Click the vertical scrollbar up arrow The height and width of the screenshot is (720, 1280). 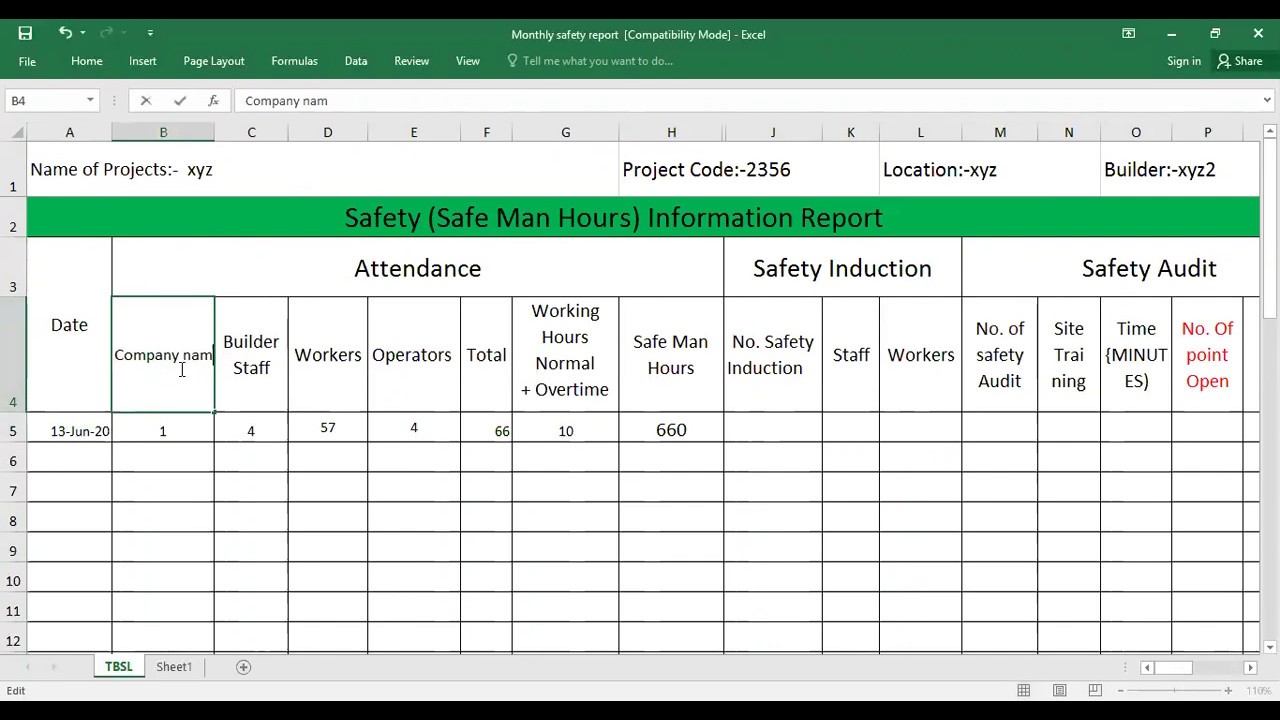[x=1270, y=132]
